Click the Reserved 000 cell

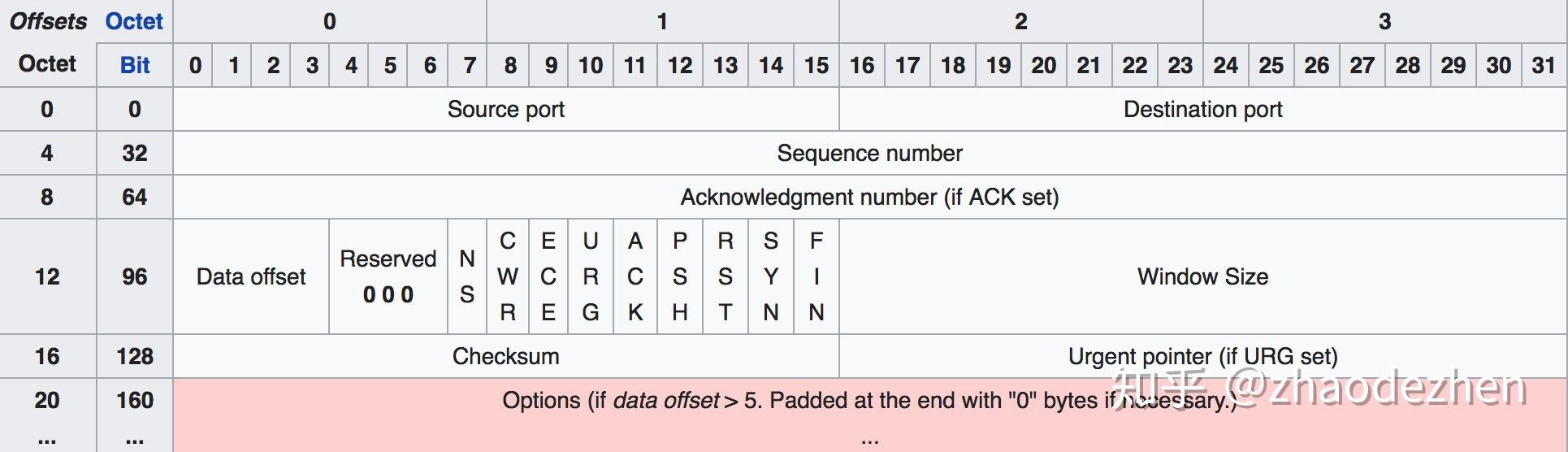(x=388, y=277)
